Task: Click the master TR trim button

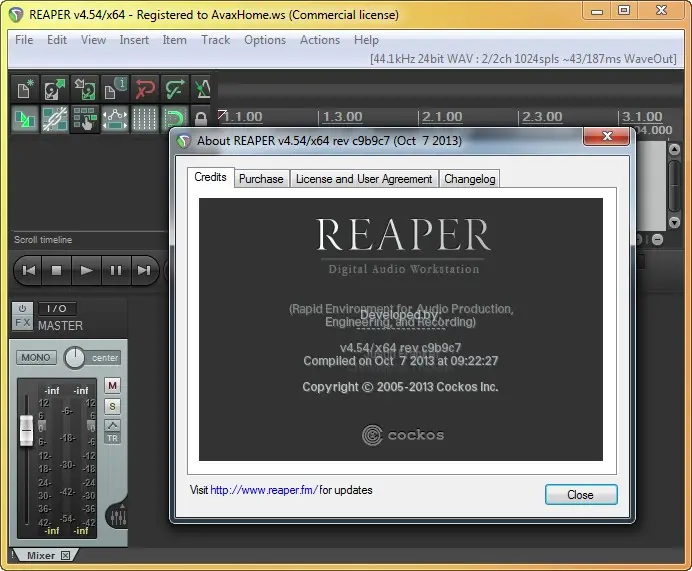Action: click(x=113, y=438)
